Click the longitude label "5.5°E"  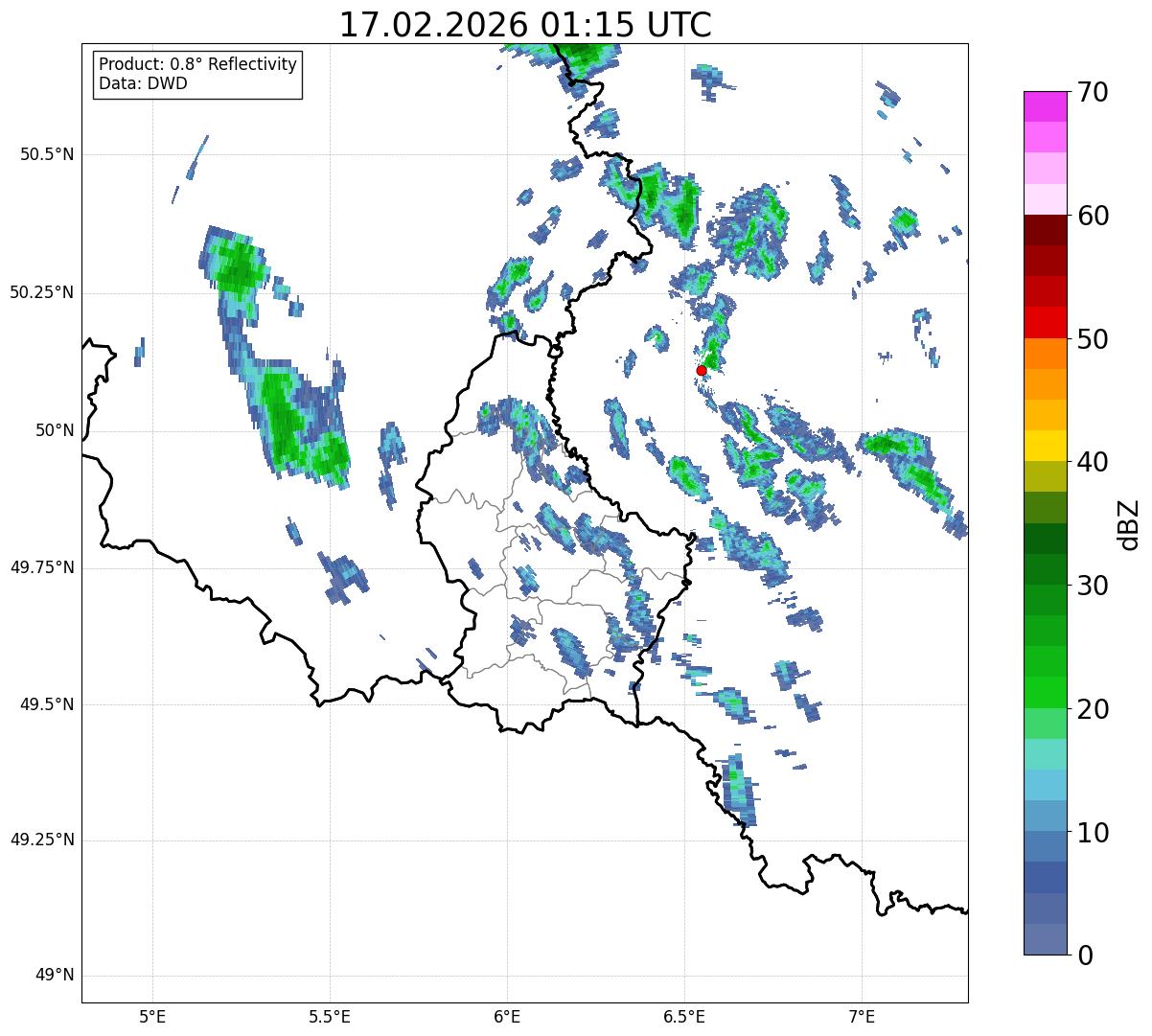(330, 1016)
